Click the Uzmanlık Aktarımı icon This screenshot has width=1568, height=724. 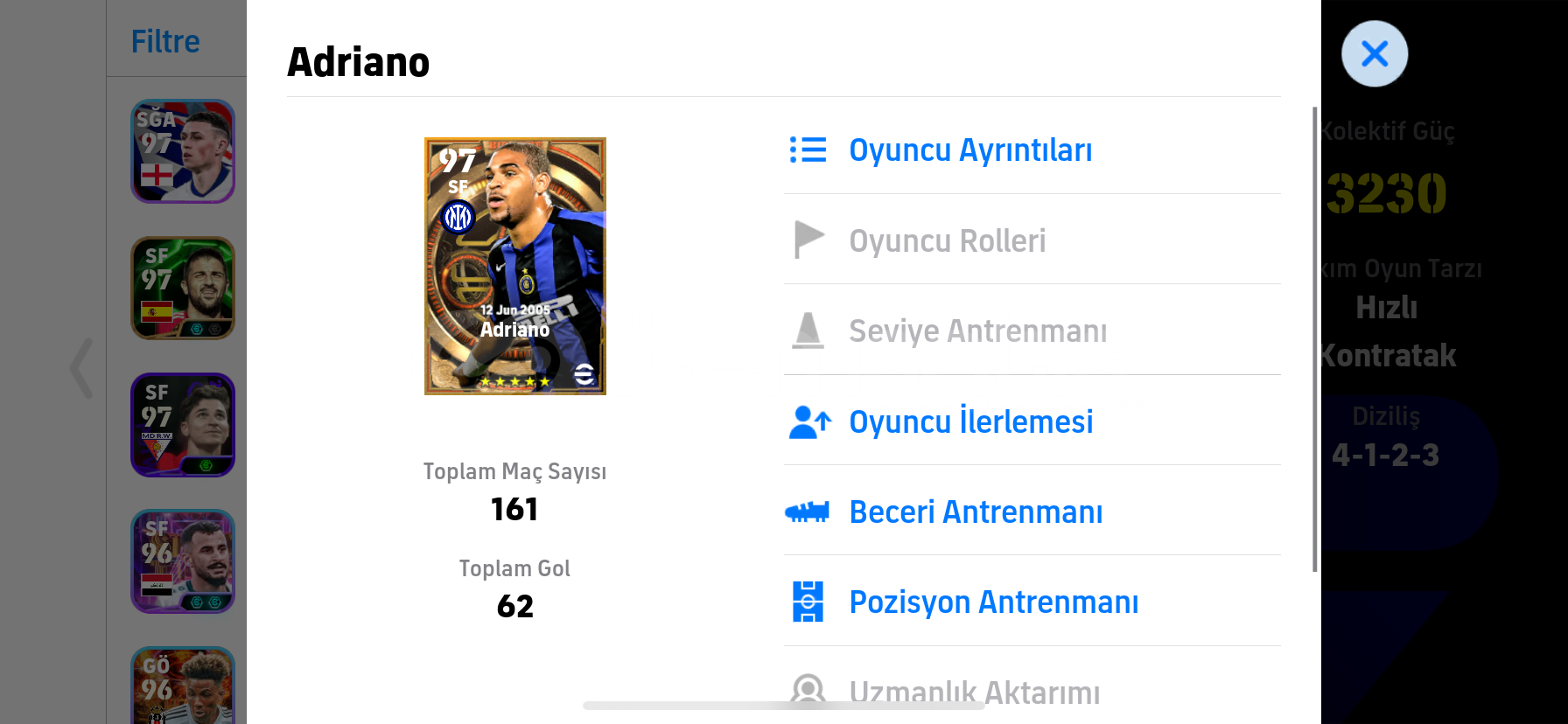pos(808,691)
